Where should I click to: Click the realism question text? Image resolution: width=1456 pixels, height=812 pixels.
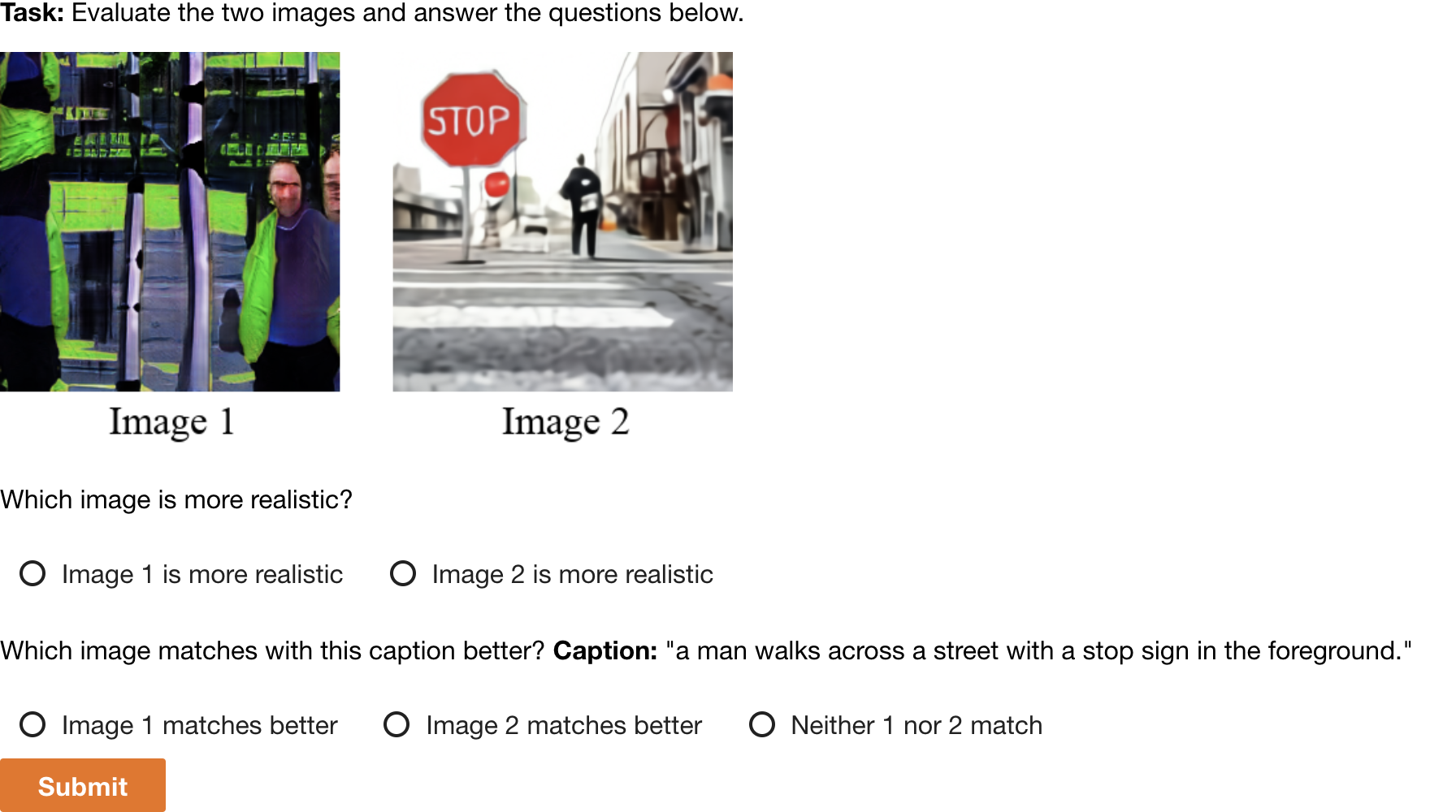point(175,499)
